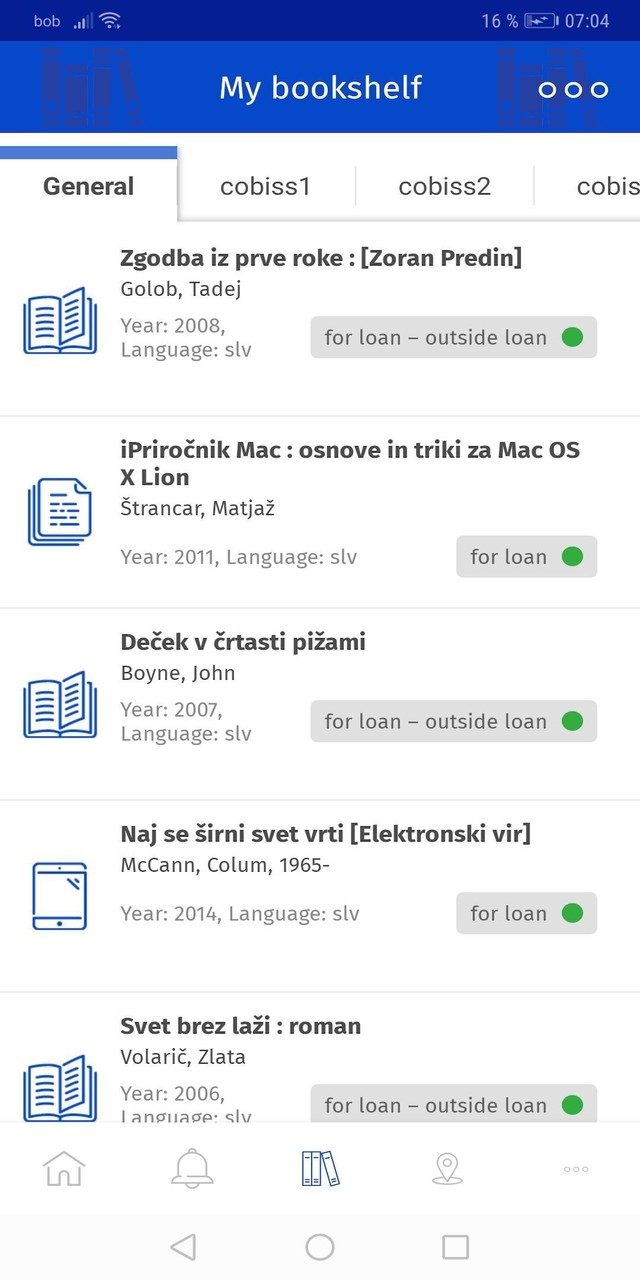Viewport: 640px width, 1280px height.
Task: Click the document stack icon beside iPriročnik Mac
Action: point(60,513)
